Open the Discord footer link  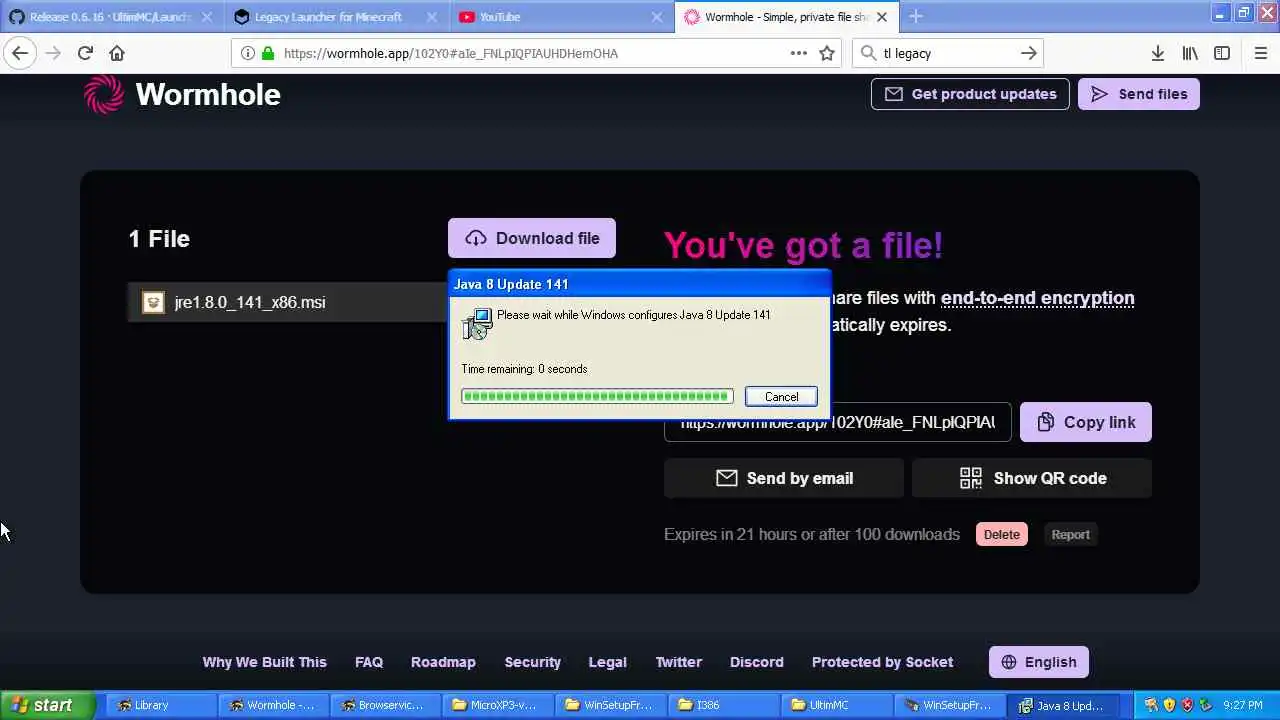point(756,662)
